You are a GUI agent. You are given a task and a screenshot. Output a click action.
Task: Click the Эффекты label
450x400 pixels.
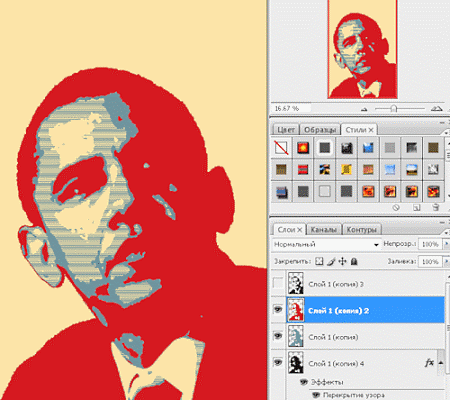click(x=327, y=382)
